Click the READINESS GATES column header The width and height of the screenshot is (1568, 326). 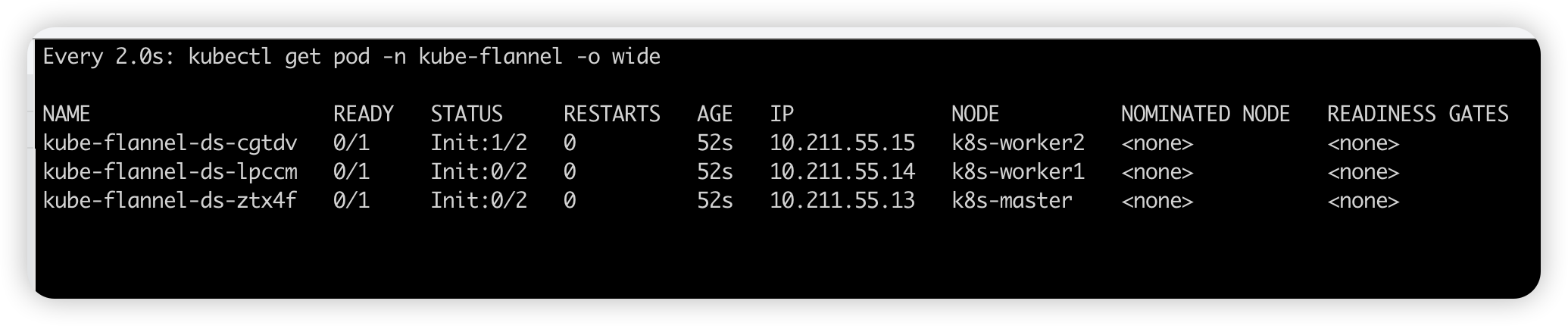coord(1418,114)
